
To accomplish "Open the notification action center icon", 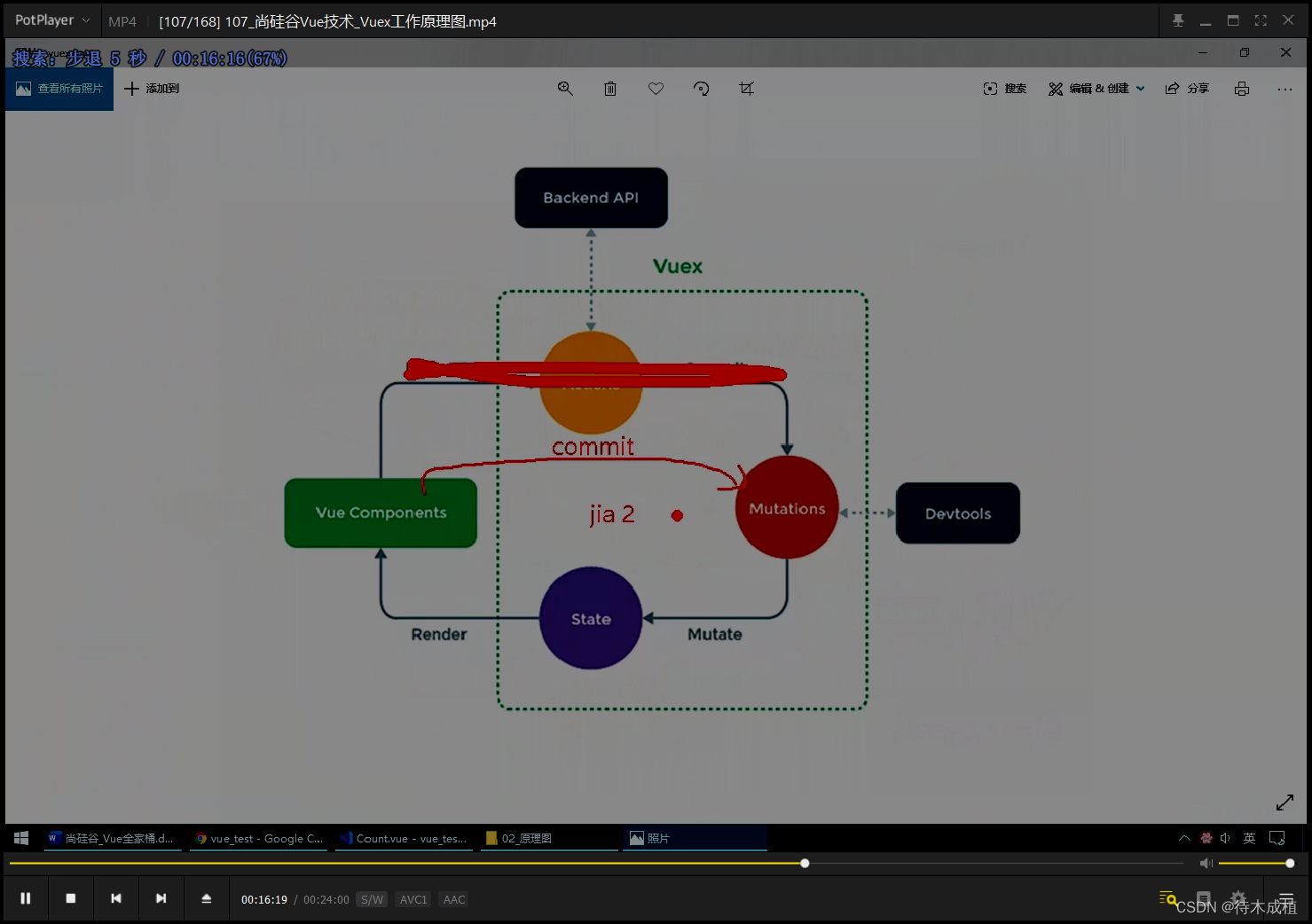I will click(1277, 838).
